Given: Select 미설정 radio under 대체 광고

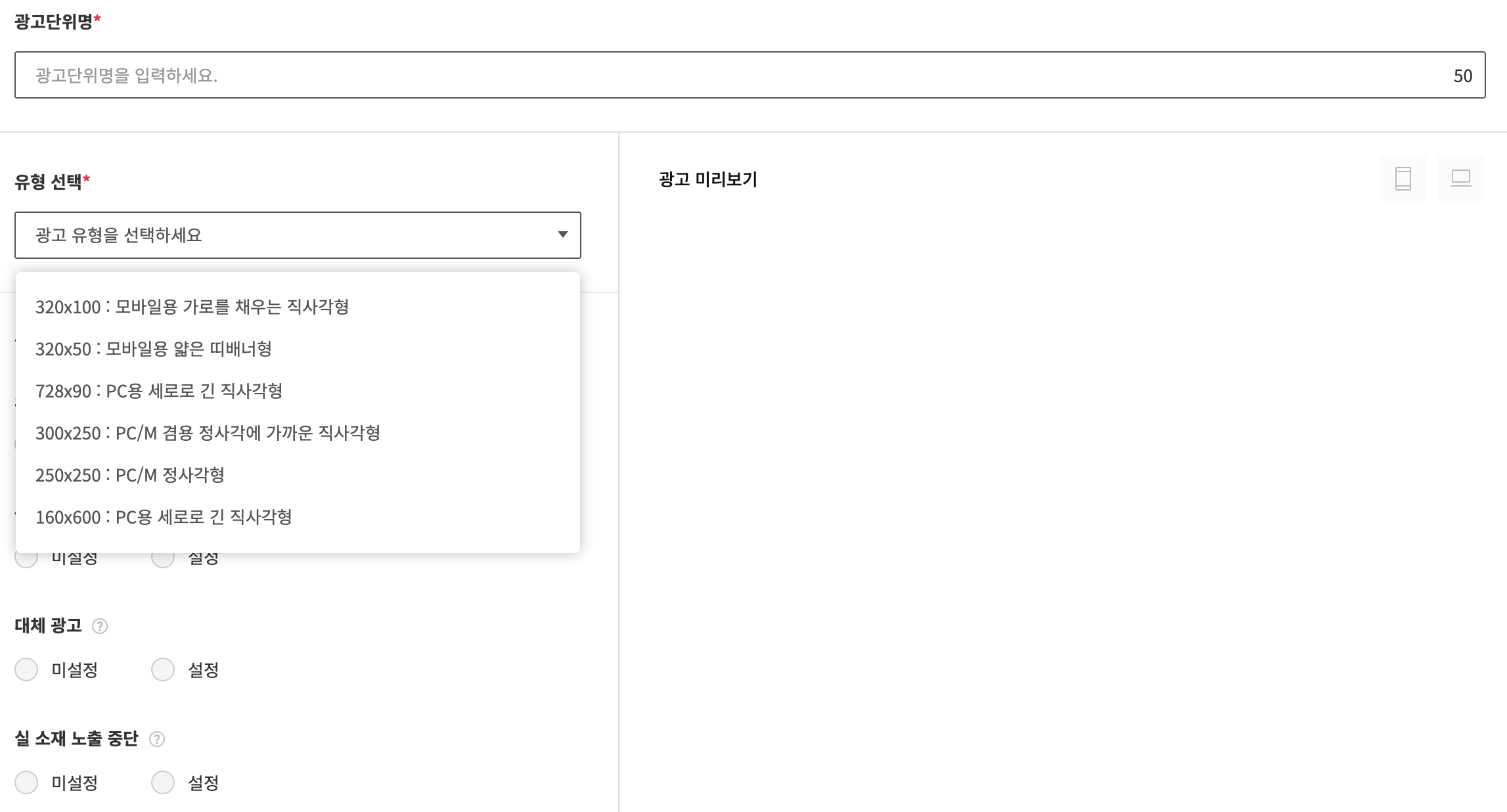Looking at the screenshot, I should (26, 669).
